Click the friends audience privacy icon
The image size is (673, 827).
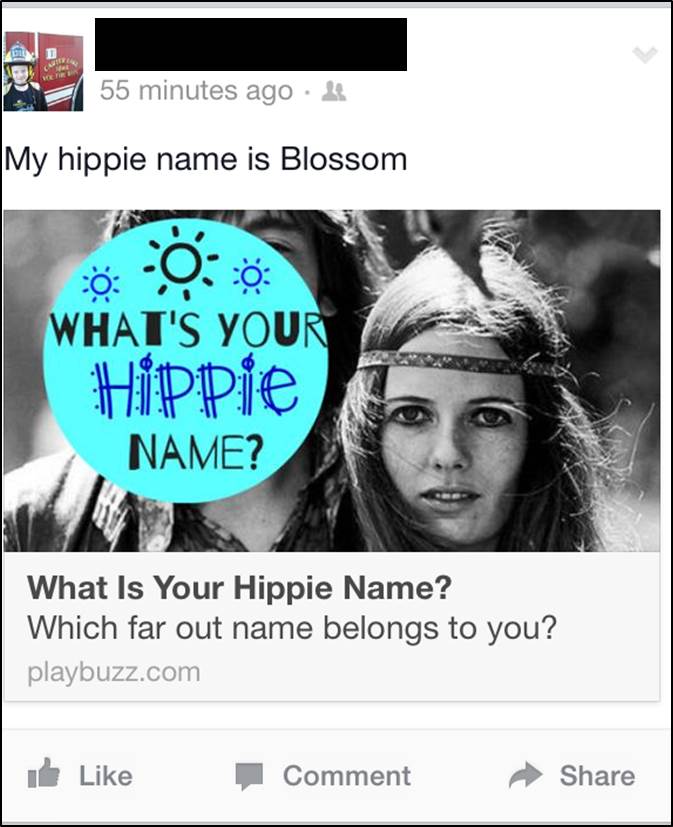coord(334,91)
